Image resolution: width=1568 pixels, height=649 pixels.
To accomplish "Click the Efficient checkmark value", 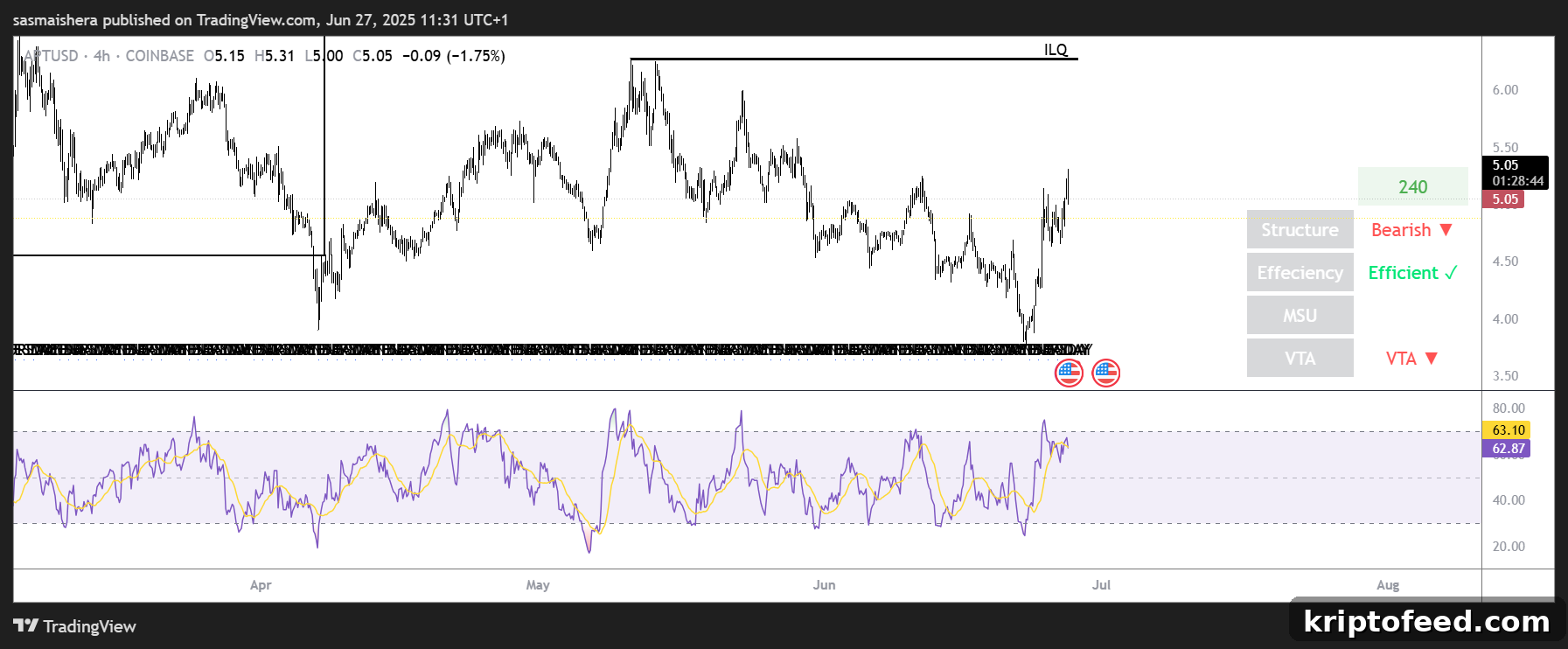I will click(x=1412, y=273).
